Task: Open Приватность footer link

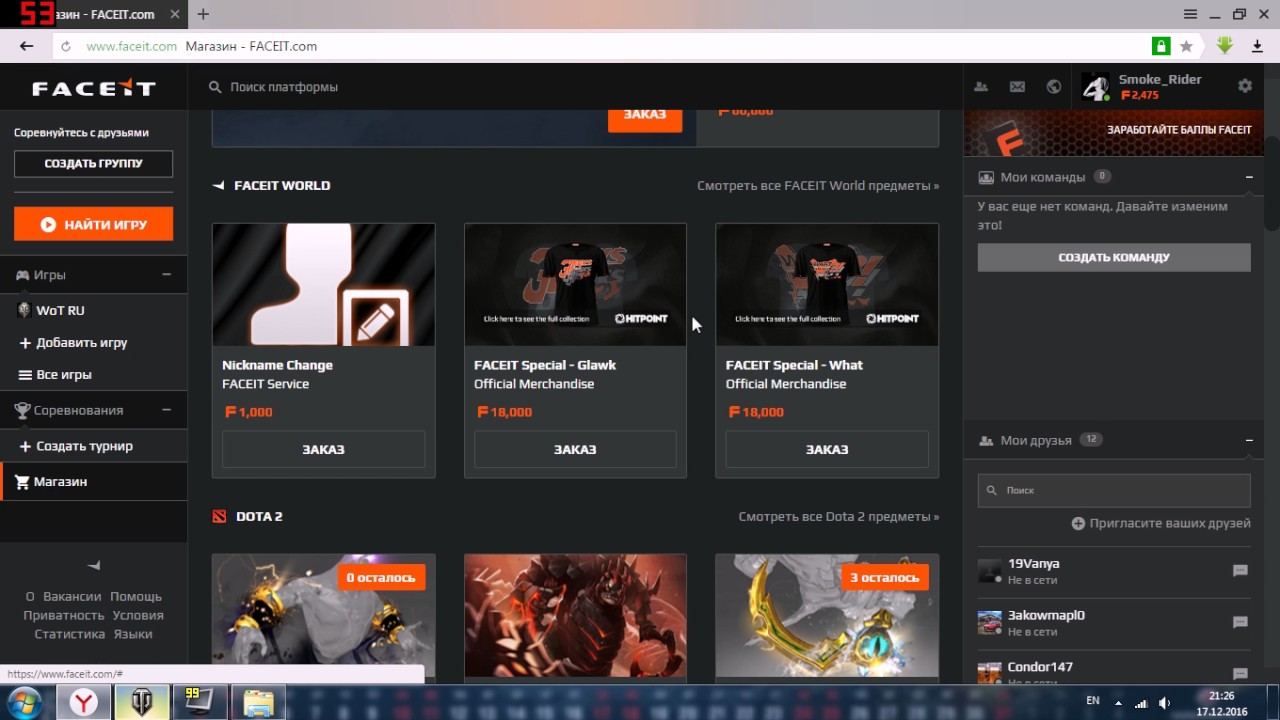Action: click(x=64, y=615)
